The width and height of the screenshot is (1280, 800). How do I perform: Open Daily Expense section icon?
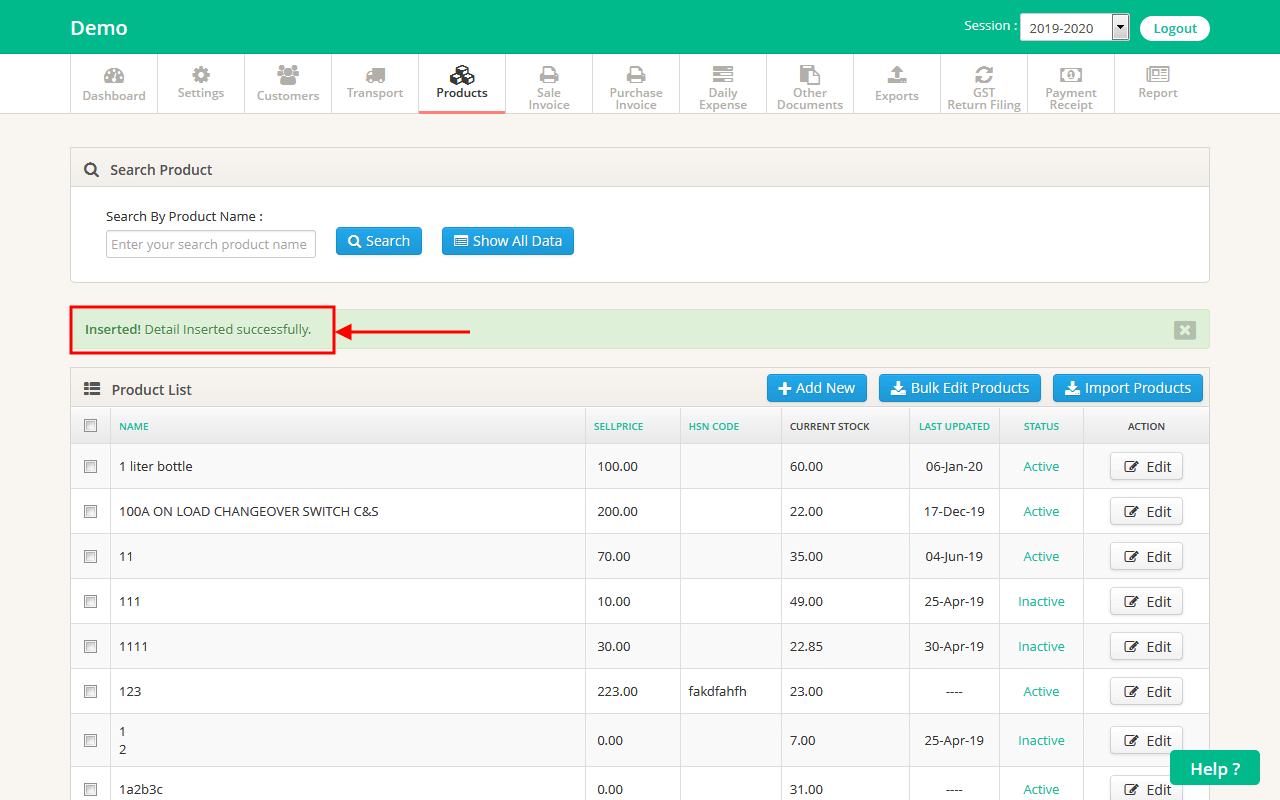point(723,74)
